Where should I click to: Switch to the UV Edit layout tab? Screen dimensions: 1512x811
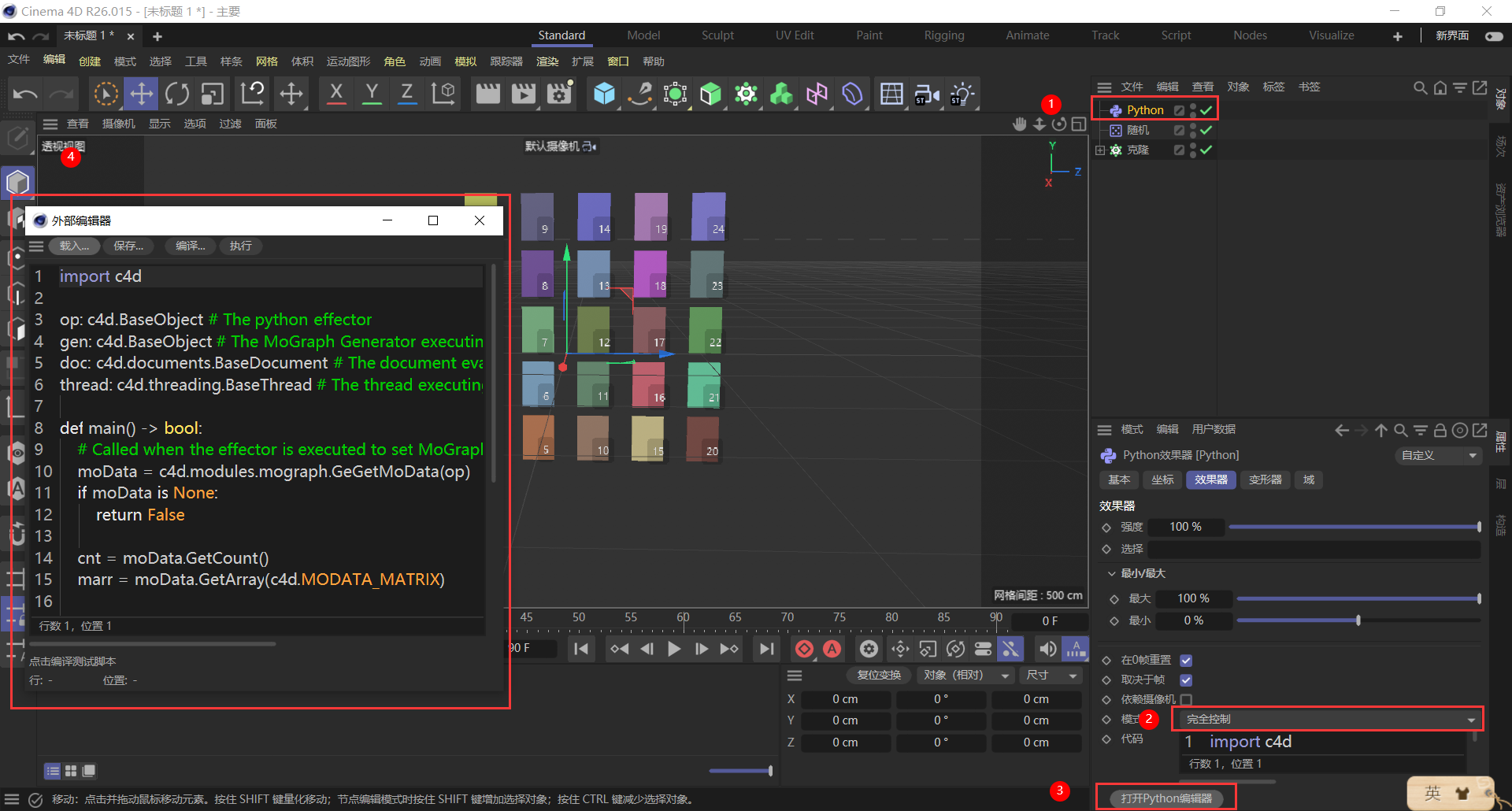(x=795, y=35)
